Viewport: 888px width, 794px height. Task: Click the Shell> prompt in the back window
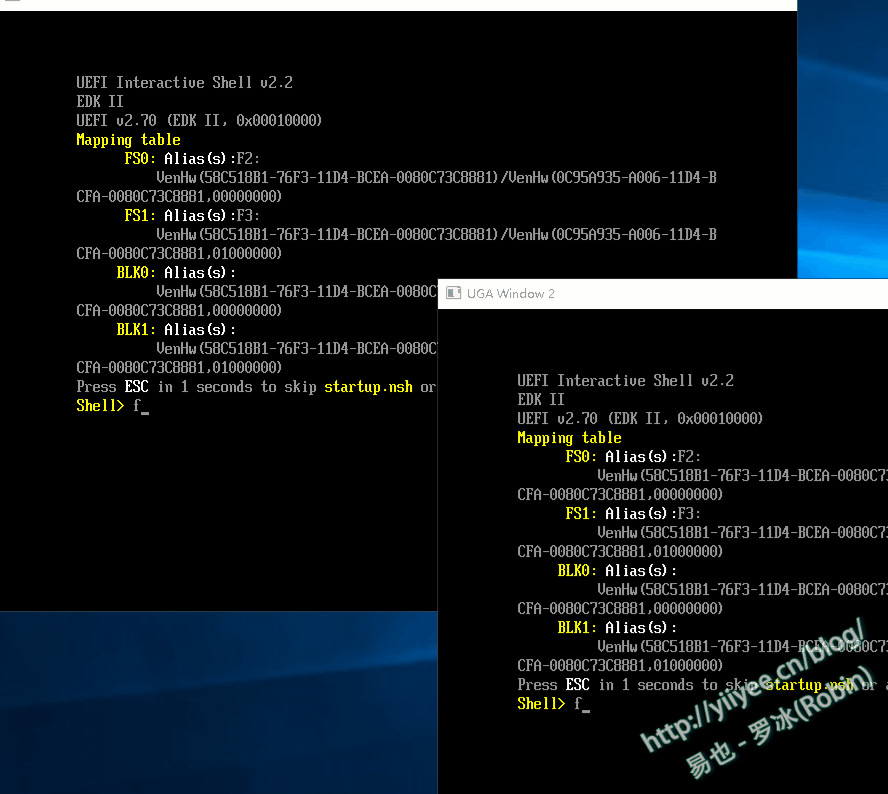coord(100,405)
